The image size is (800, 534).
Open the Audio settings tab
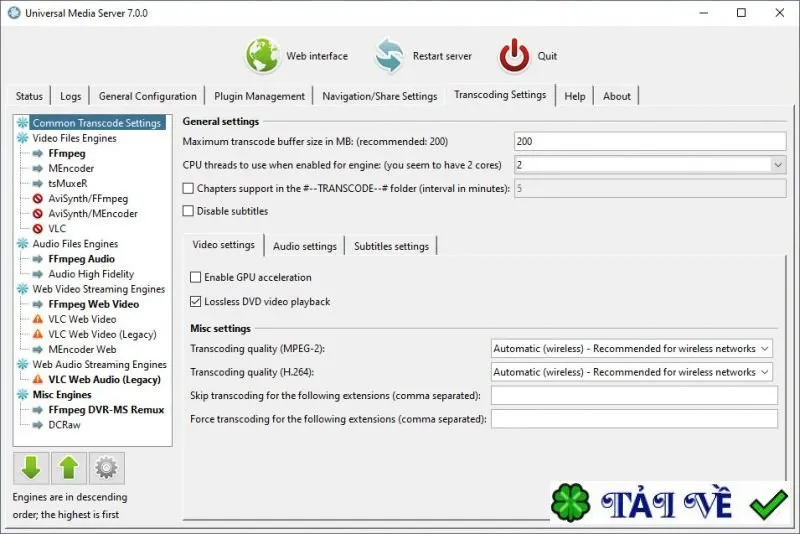(305, 246)
